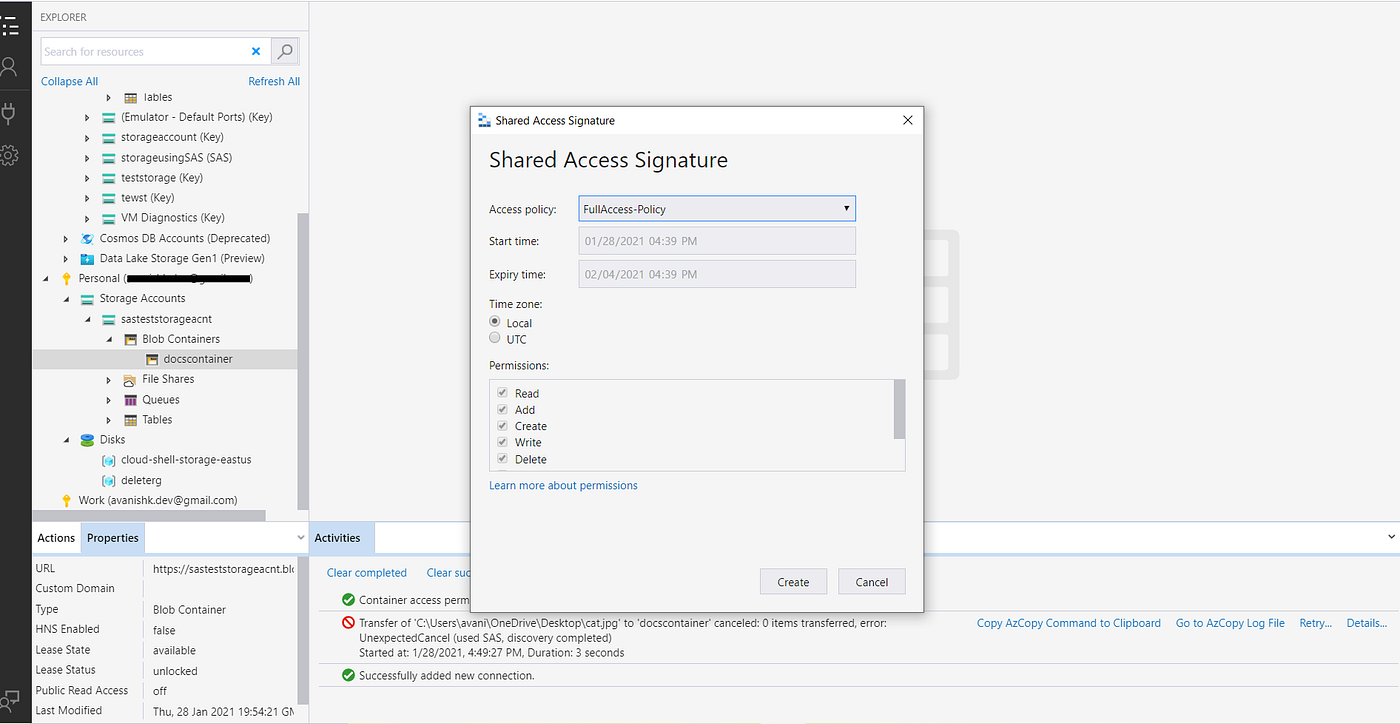Switch to the Actions tab

click(55, 537)
